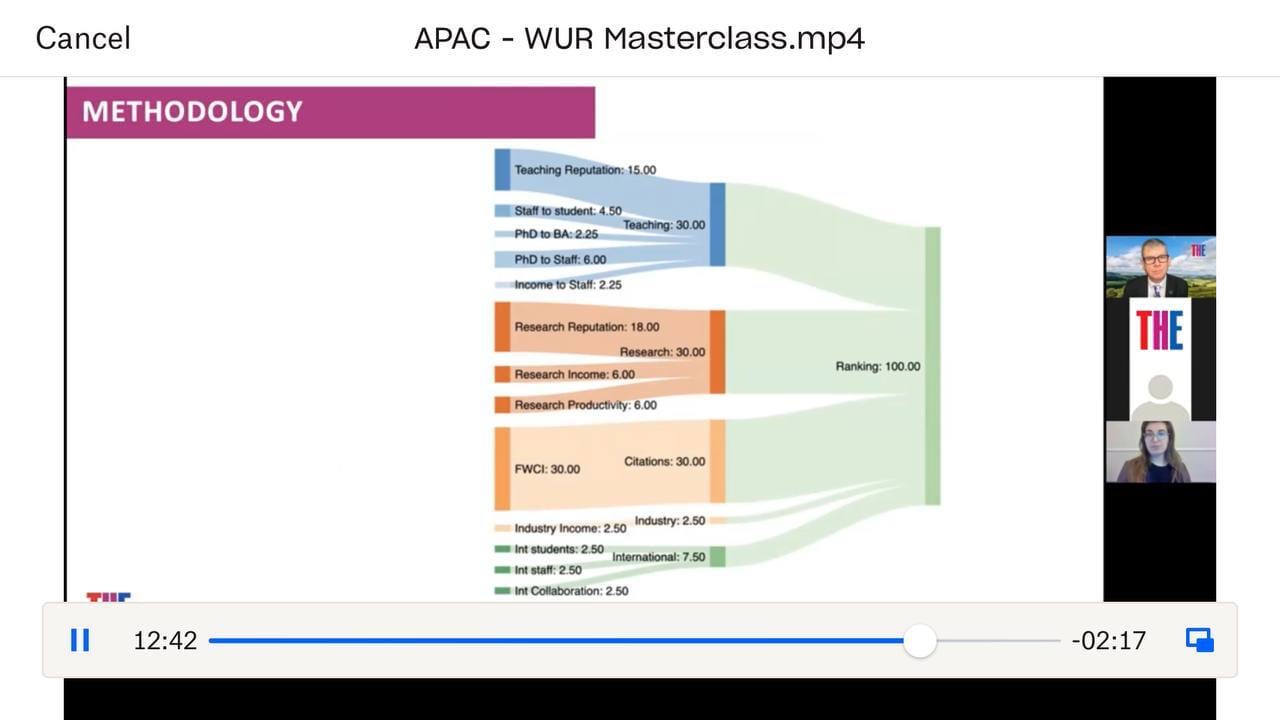Screen dimensions: 1280x720
Task: Click the Citations: 30.00 node
Action: point(717,461)
